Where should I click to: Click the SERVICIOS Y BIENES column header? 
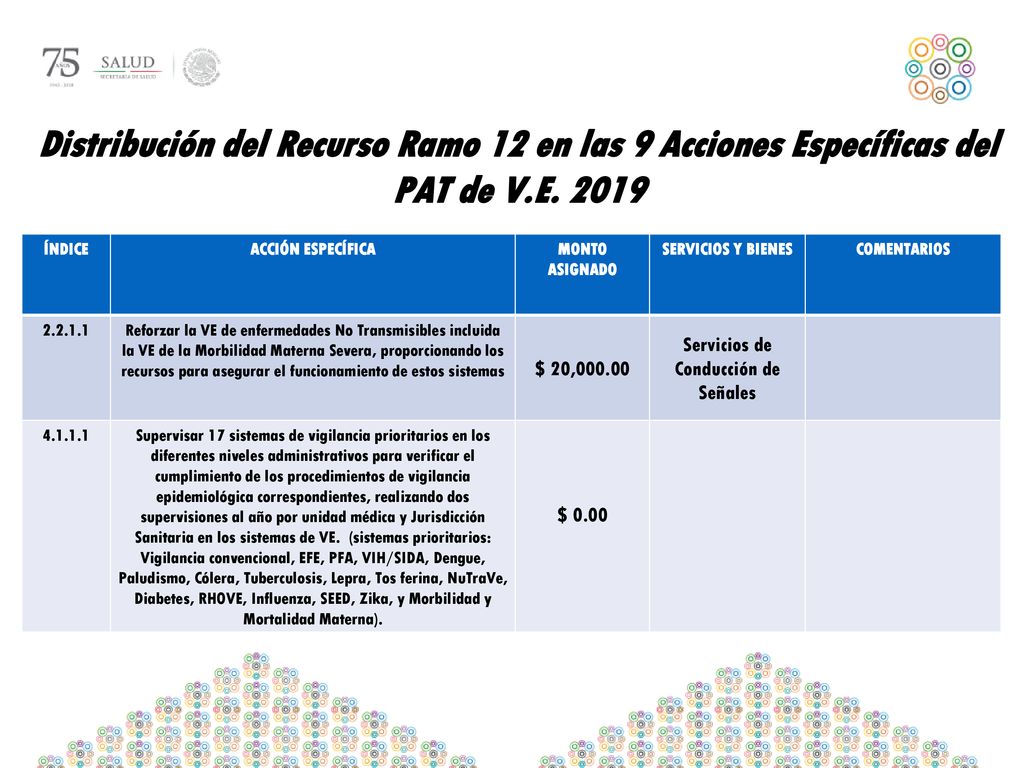[727, 274]
